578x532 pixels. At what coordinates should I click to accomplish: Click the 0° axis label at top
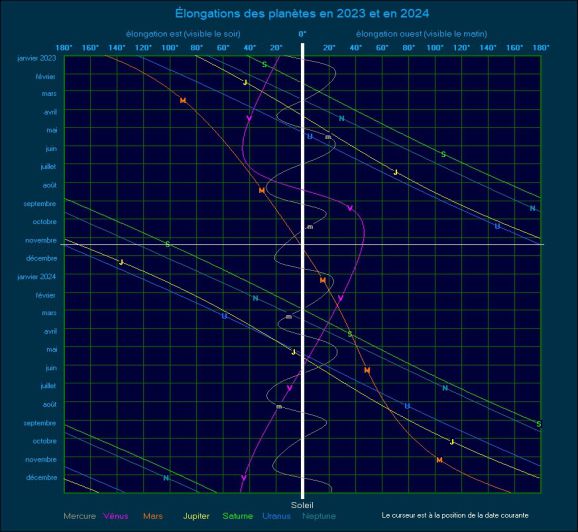pyautogui.click(x=302, y=34)
